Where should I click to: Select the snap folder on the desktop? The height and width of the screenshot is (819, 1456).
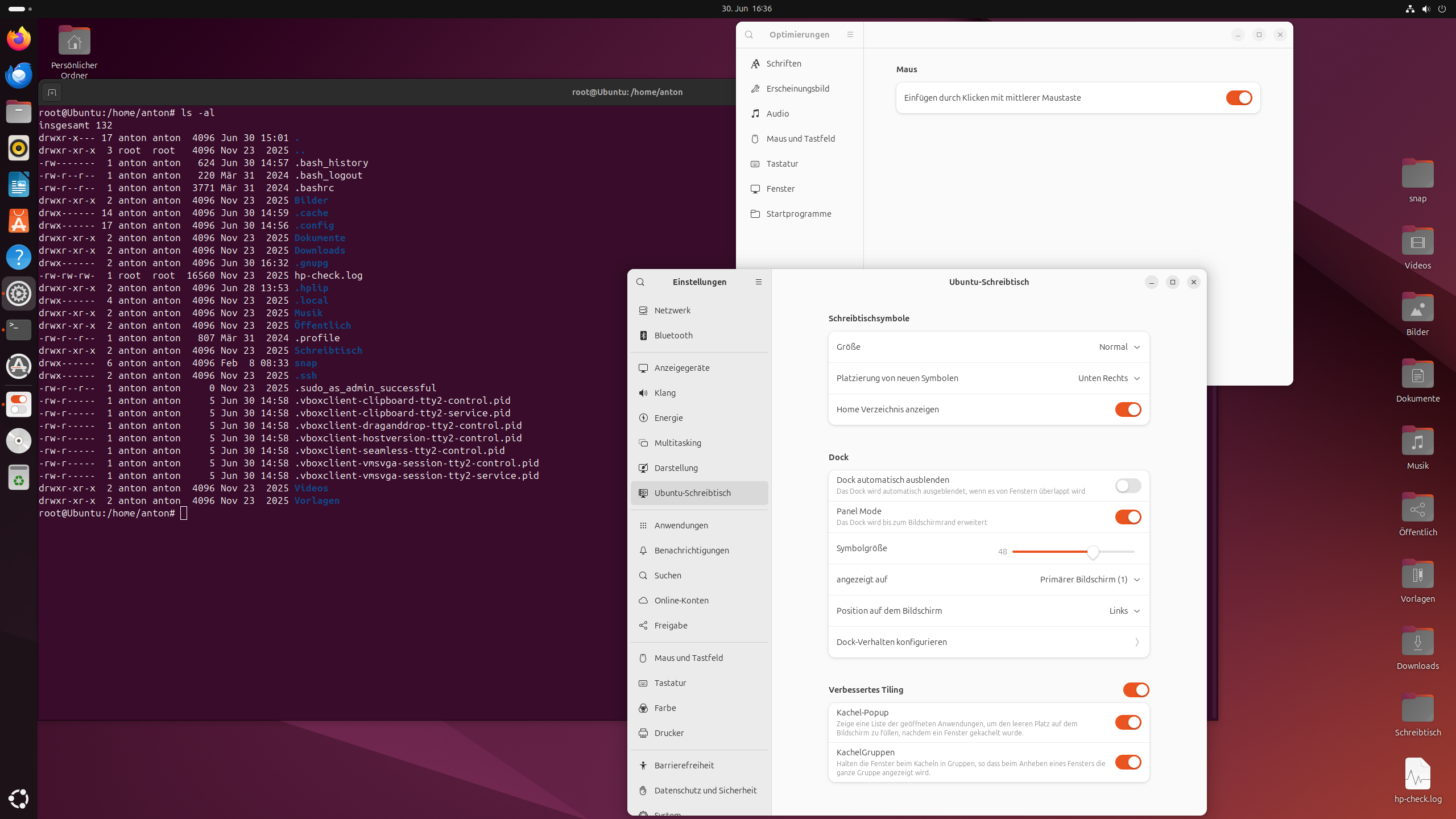(x=1418, y=180)
